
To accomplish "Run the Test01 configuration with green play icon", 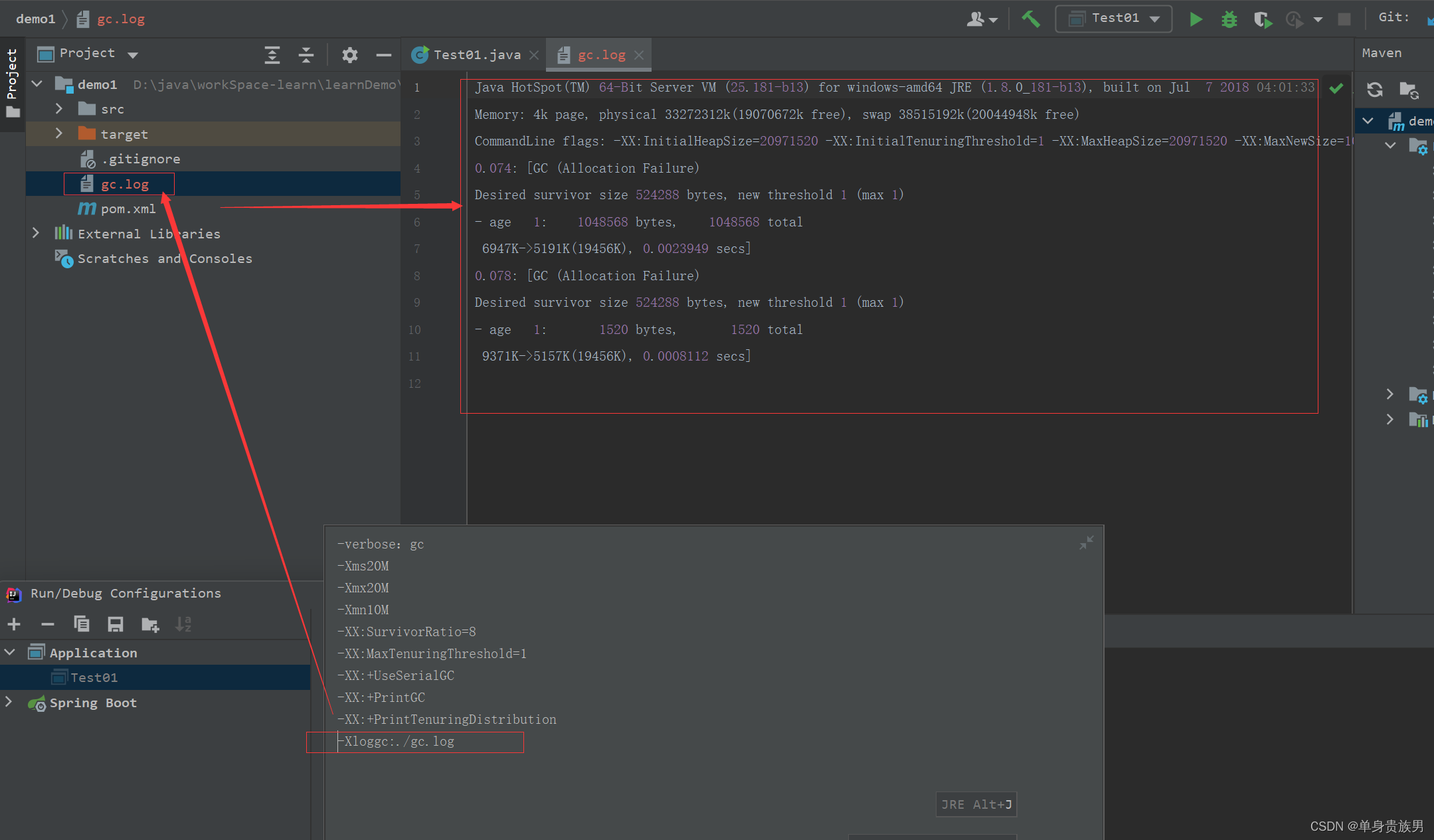I will [x=1196, y=19].
